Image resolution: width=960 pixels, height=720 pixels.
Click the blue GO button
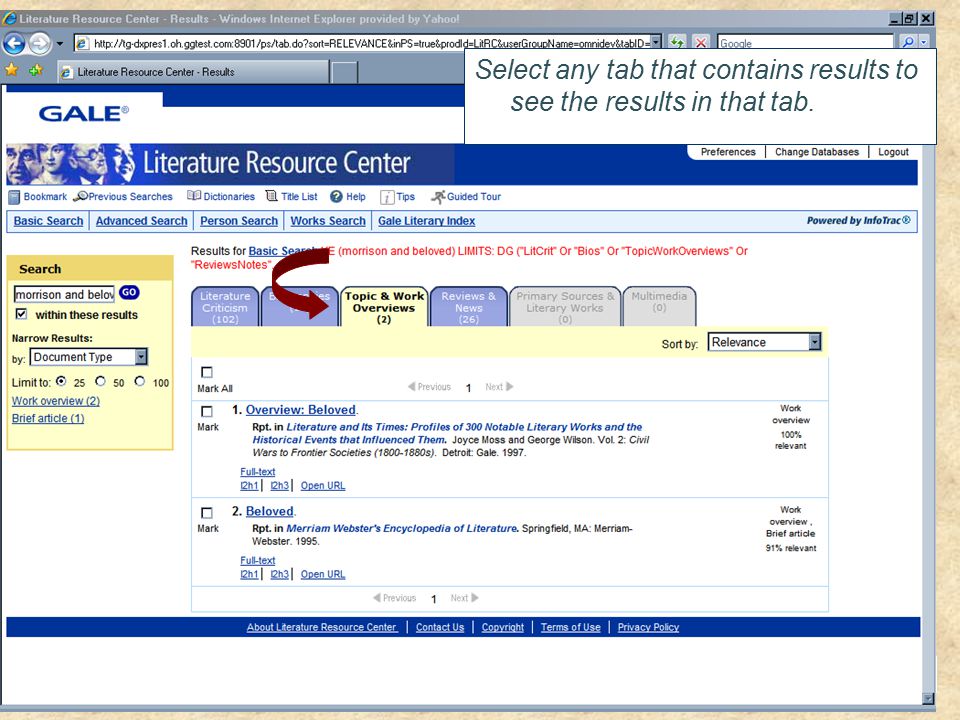point(129,293)
